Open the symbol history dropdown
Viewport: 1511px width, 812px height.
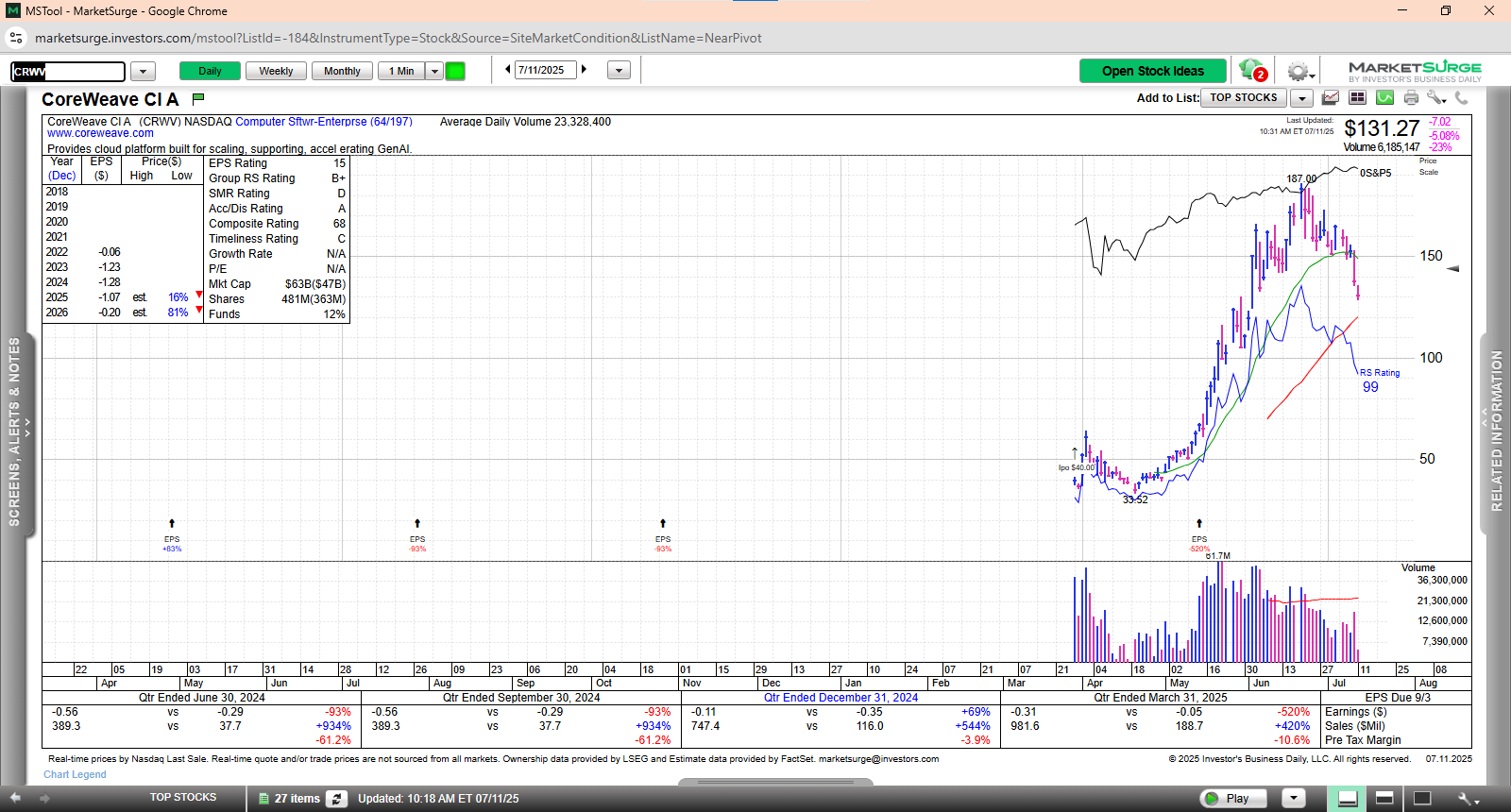pyautogui.click(x=143, y=71)
